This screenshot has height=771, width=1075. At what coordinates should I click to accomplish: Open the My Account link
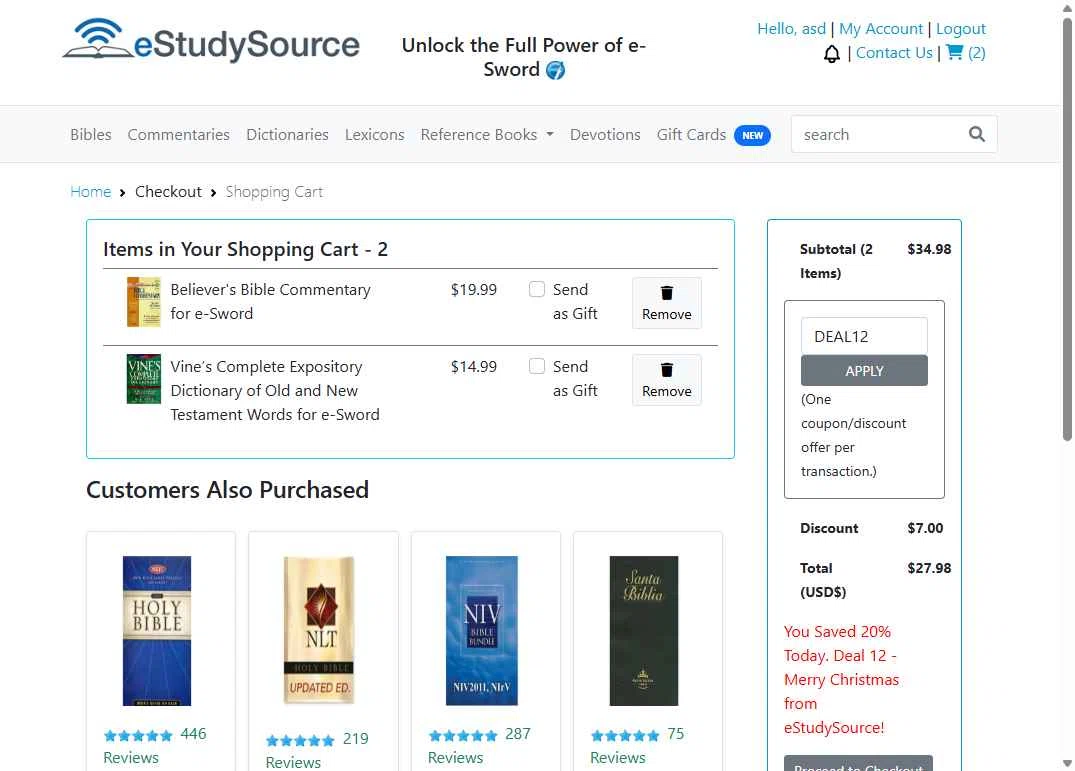pyautogui.click(x=881, y=29)
